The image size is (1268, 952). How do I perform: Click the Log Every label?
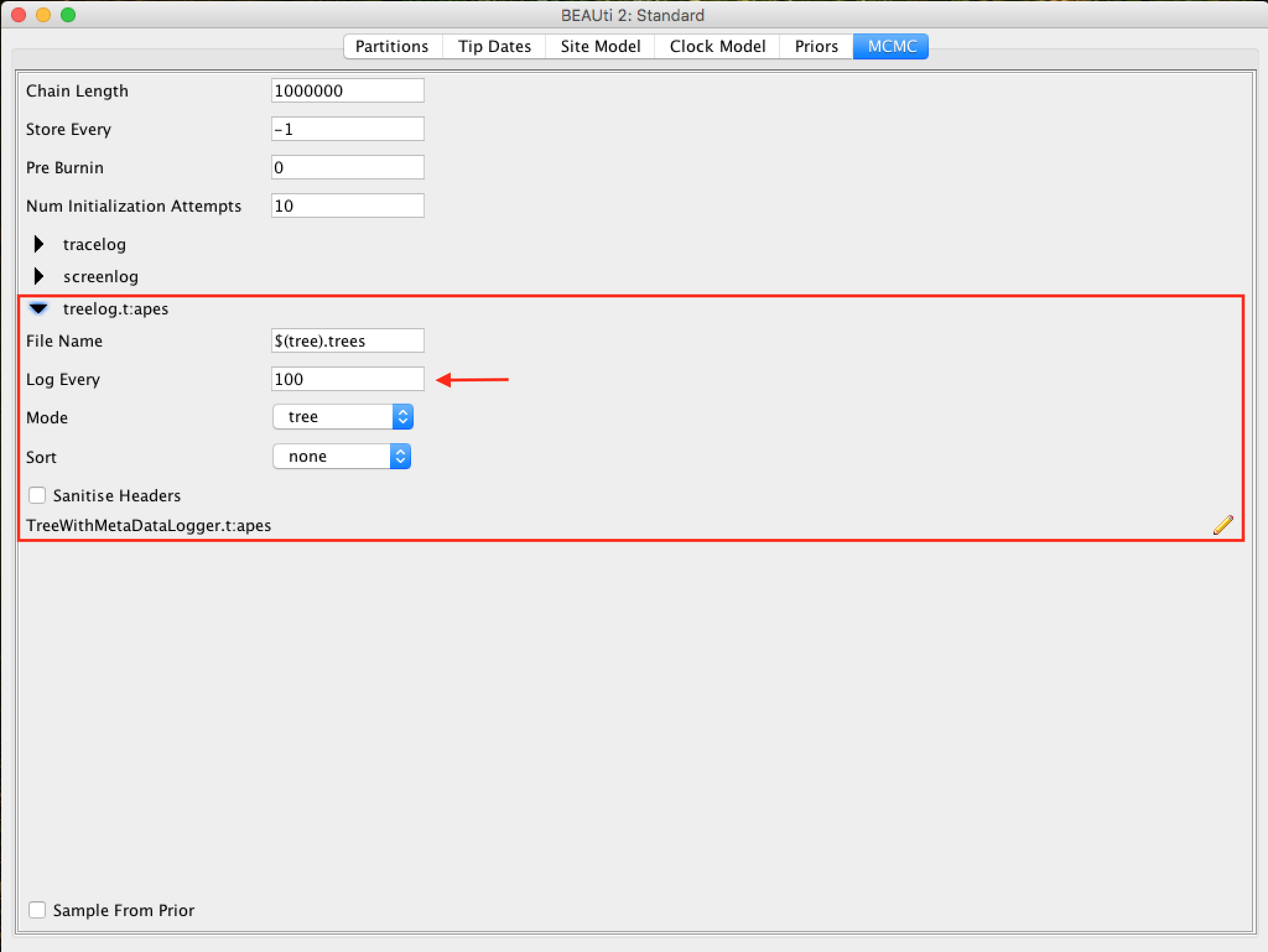coord(63,379)
